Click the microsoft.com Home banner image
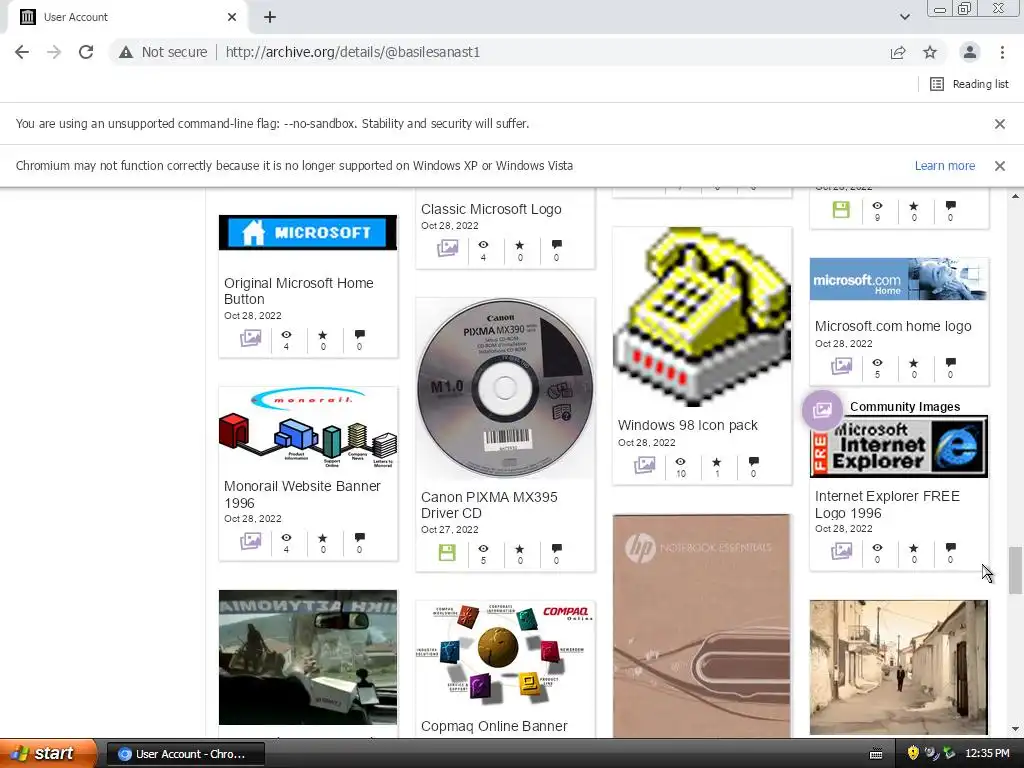Viewport: 1024px width, 768px height. 899,279
